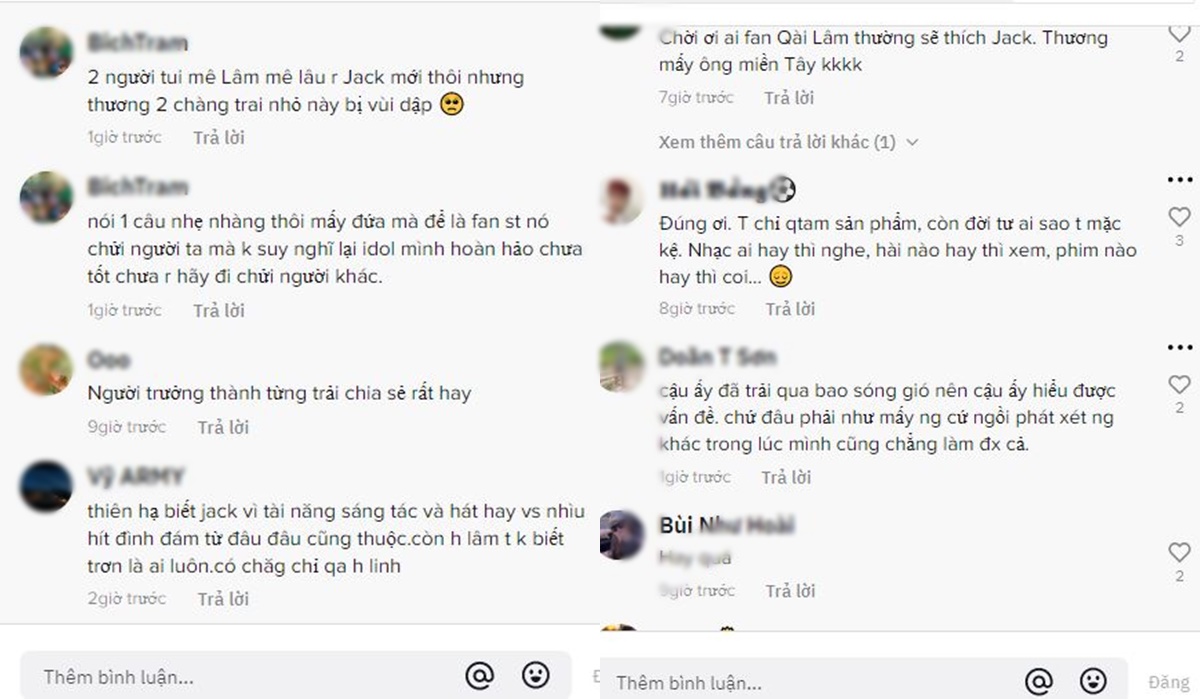
Task: Open emoji picker in left comment box
Action: (x=536, y=675)
